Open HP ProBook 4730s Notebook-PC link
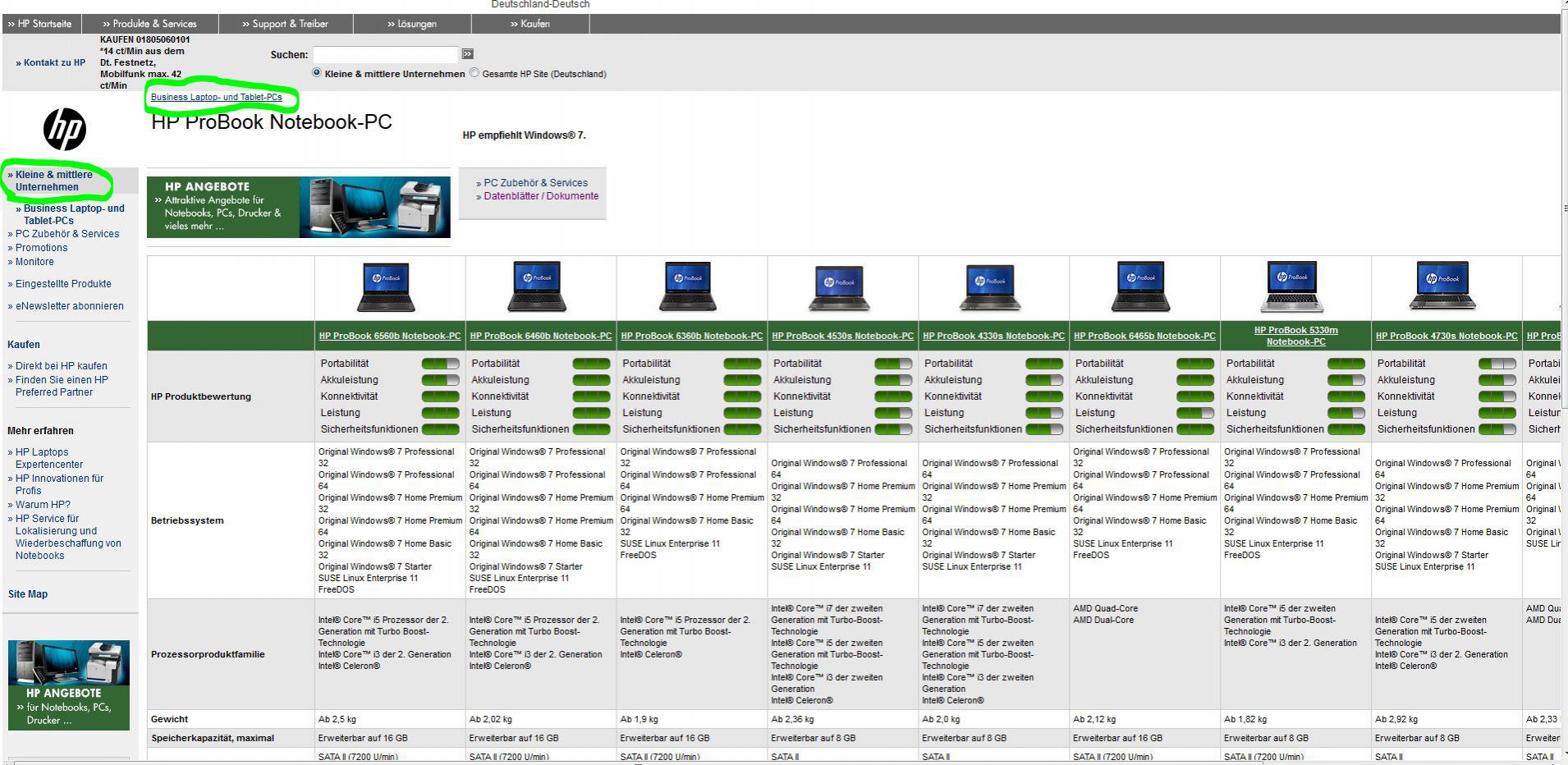 point(1447,336)
